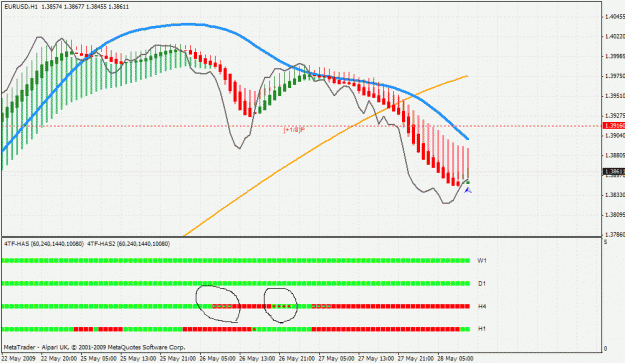Click the H4 timeframe row label
Image resolution: width=625 pixels, height=363 pixels.
tap(482, 306)
